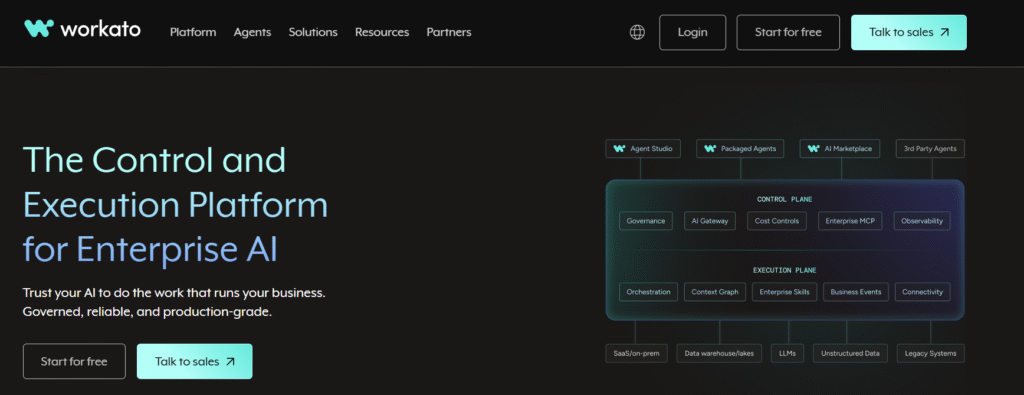Click the Orchestration box
Viewport: 1024px width, 395px height.
point(648,292)
